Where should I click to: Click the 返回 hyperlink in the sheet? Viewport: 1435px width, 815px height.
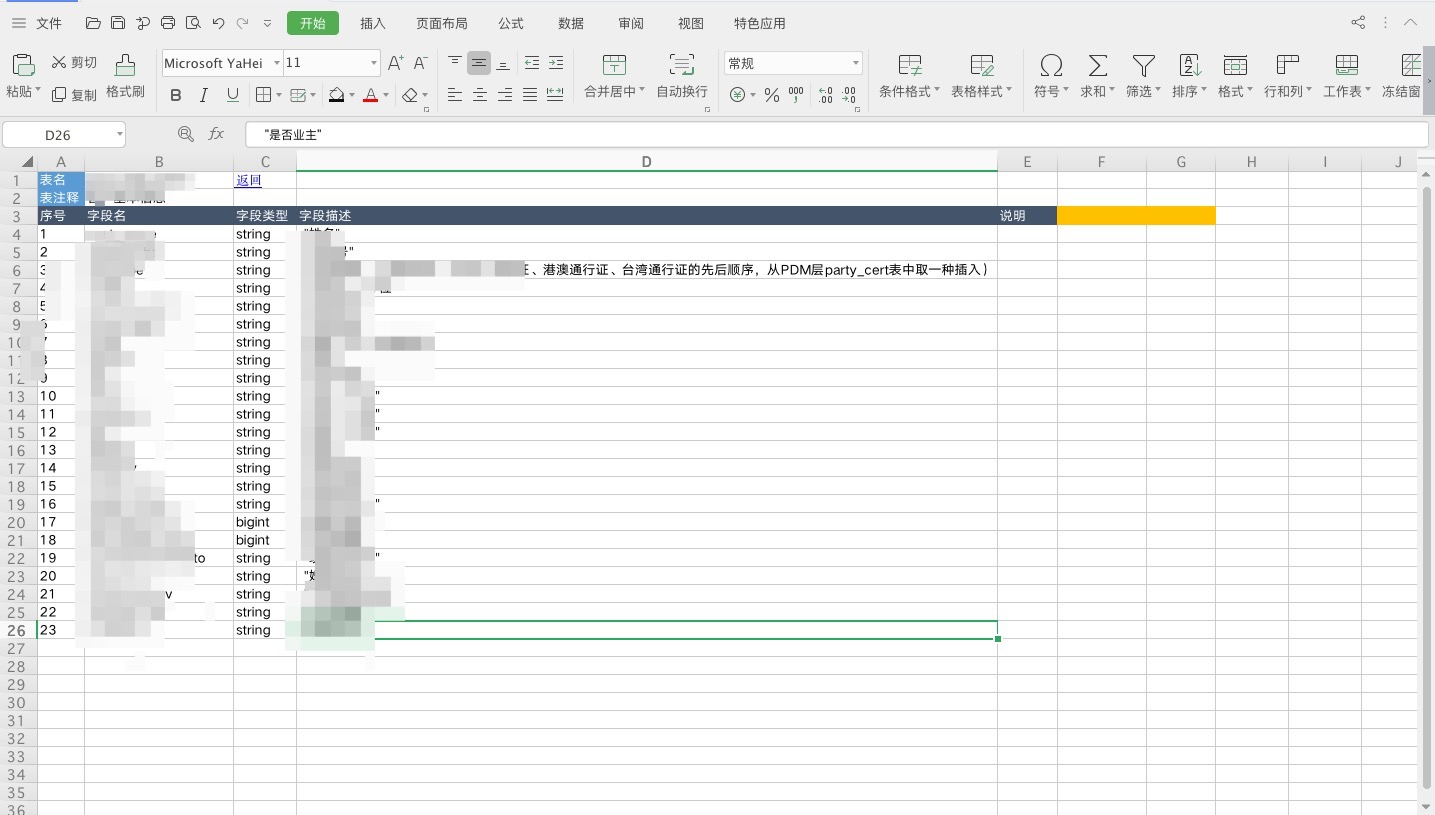pos(247,180)
